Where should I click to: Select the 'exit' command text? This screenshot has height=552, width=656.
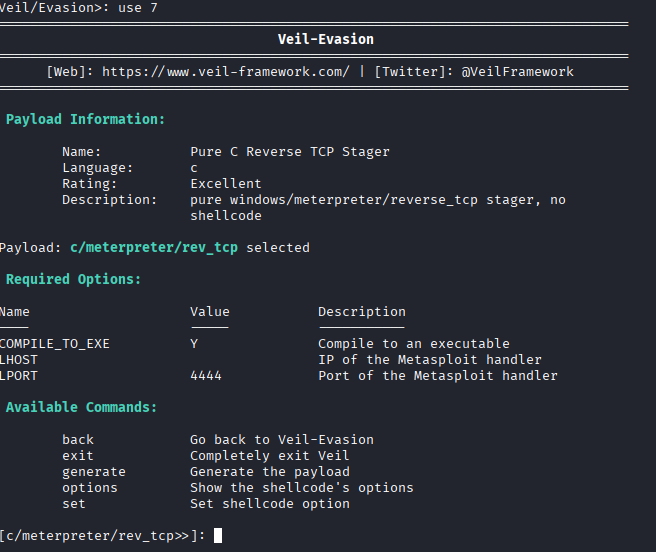(78, 456)
